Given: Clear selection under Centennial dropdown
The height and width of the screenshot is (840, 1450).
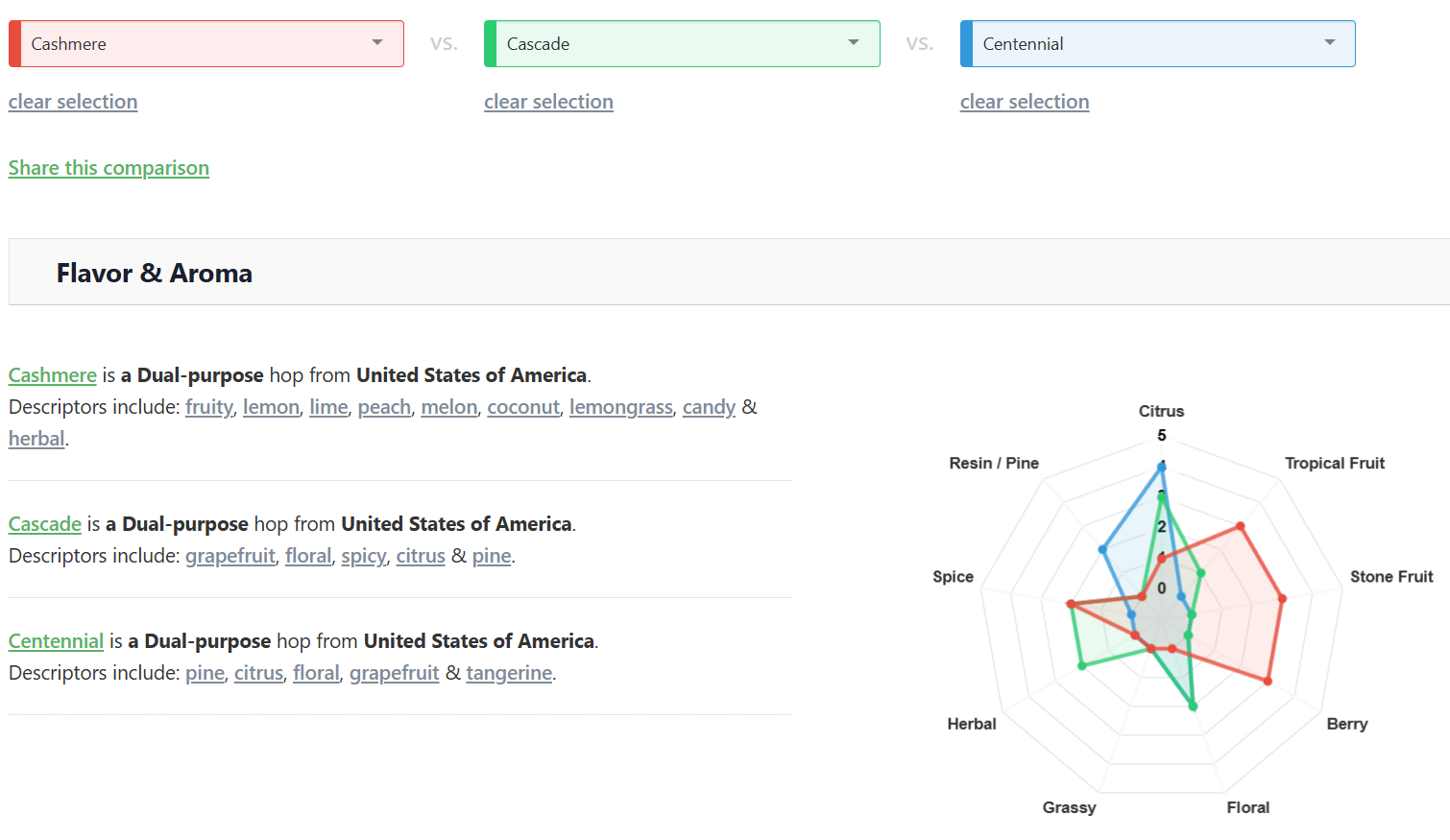Looking at the screenshot, I should tap(1024, 102).
